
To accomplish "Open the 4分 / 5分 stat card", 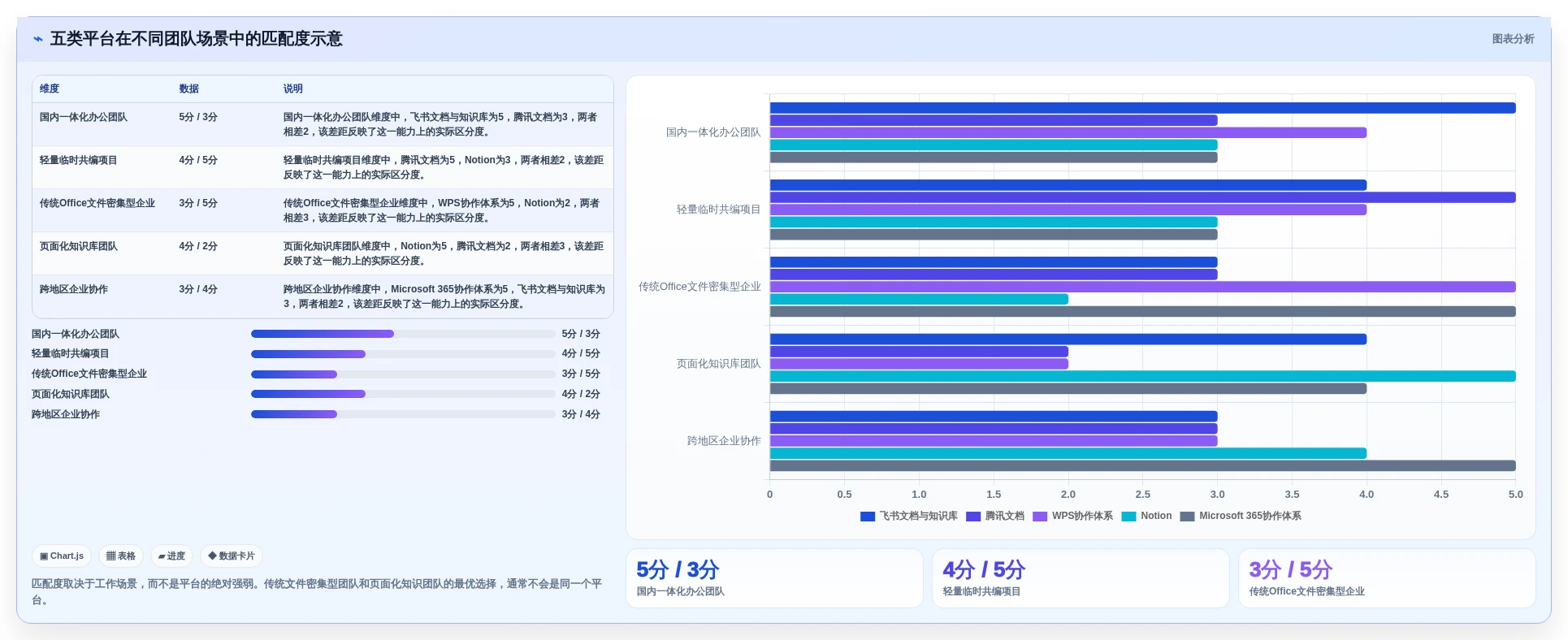I will pyautogui.click(x=1081, y=578).
